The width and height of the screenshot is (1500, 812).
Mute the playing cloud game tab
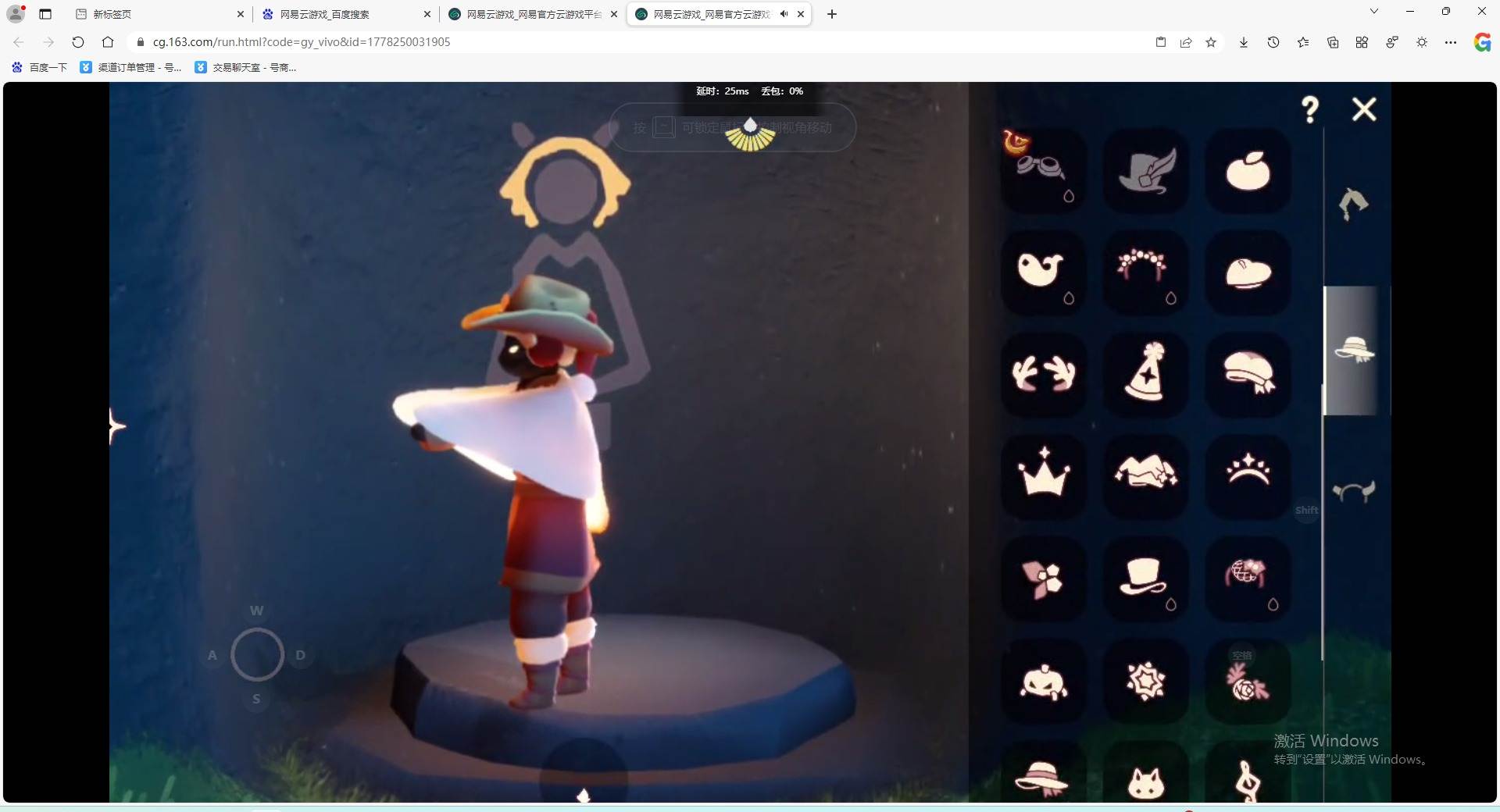(x=784, y=14)
